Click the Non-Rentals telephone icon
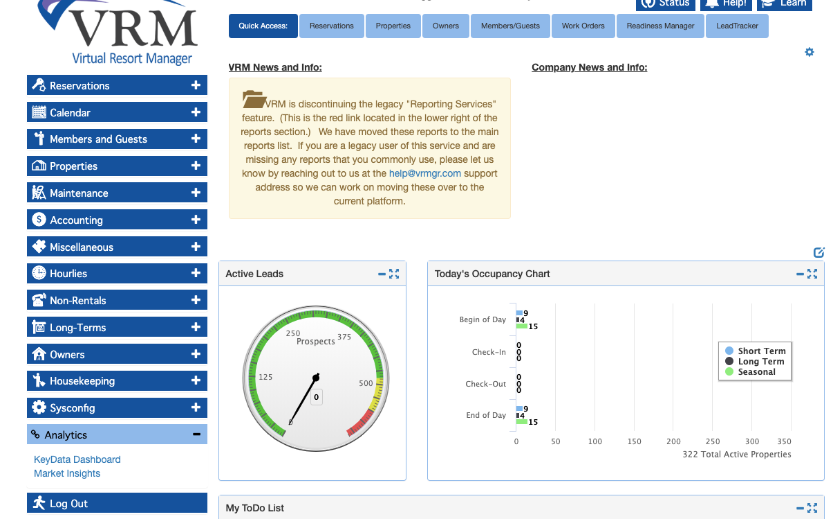The height and width of the screenshot is (519, 833). 38,300
